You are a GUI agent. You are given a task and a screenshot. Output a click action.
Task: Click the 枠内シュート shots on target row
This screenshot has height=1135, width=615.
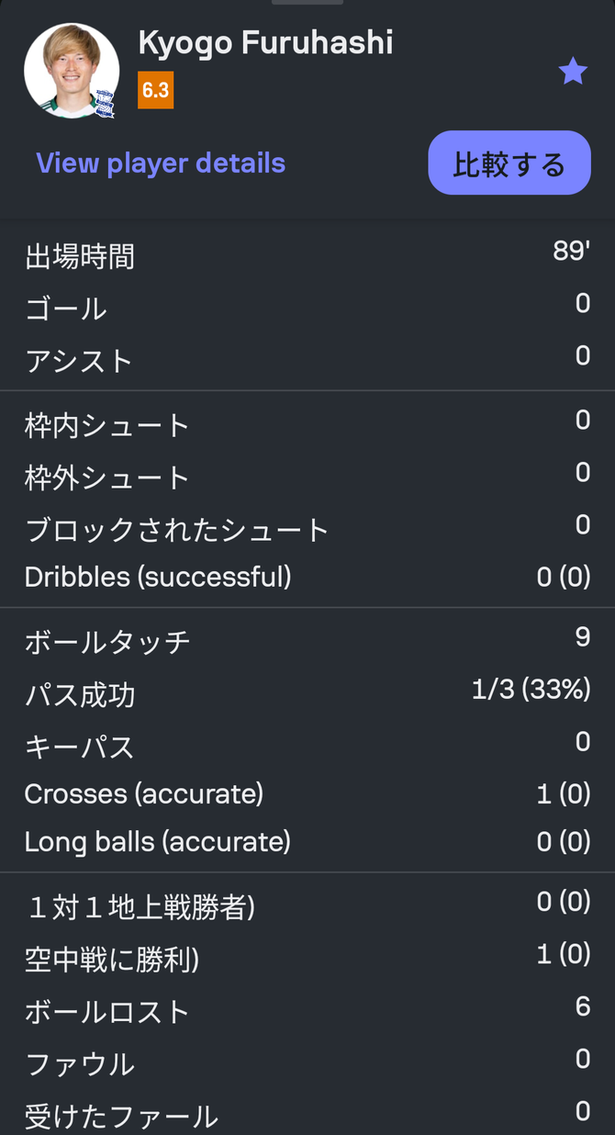tap(307, 424)
